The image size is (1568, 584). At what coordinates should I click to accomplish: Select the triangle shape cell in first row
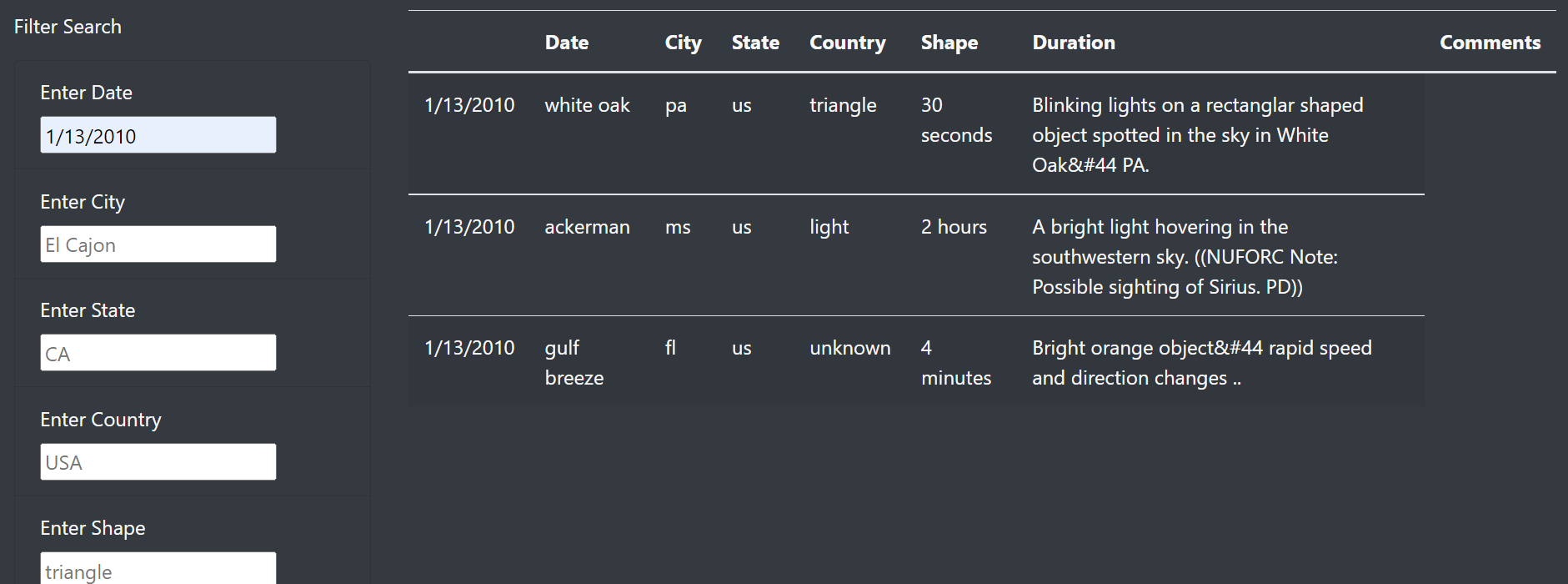843,105
